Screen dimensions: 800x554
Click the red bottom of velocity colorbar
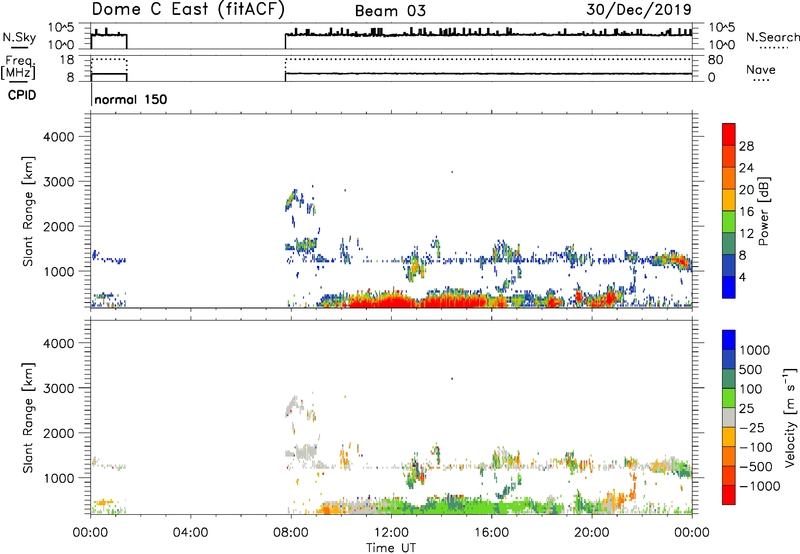pyautogui.click(x=729, y=495)
